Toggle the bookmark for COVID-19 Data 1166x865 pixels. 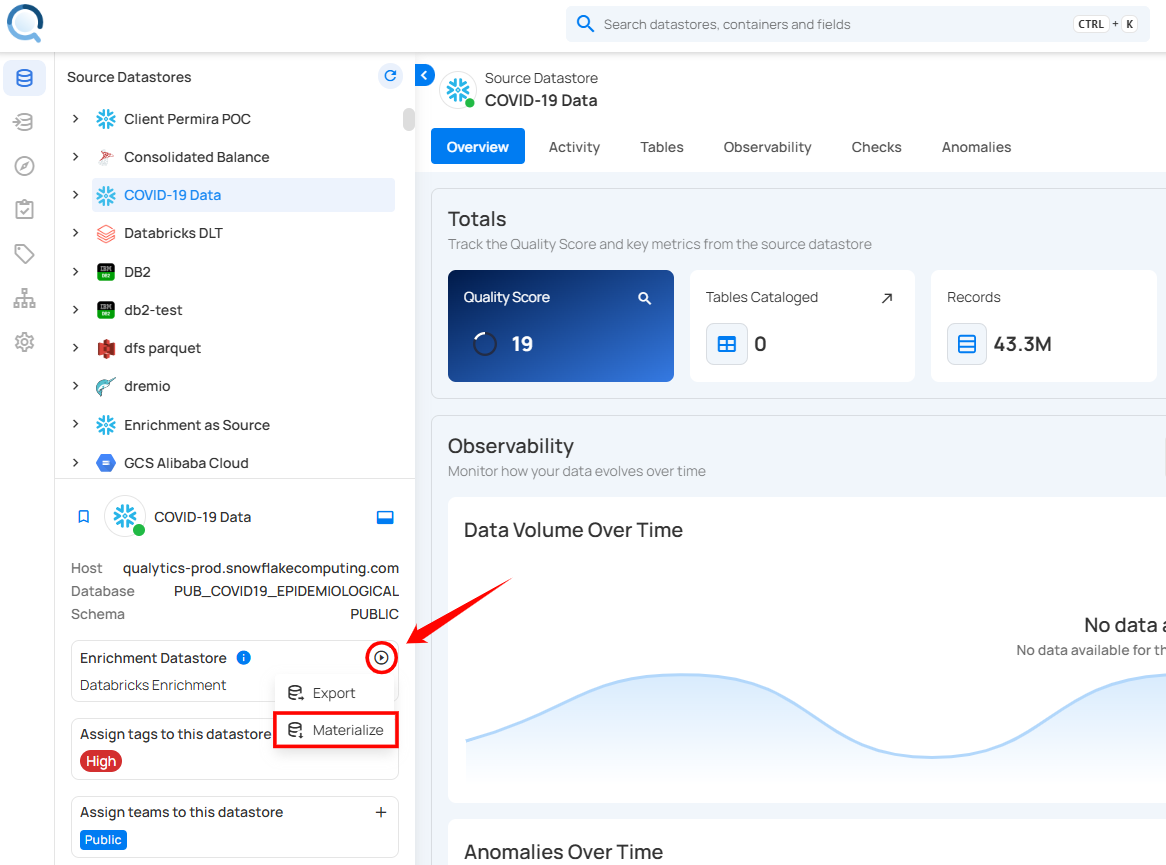pyautogui.click(x=84, y=517)
